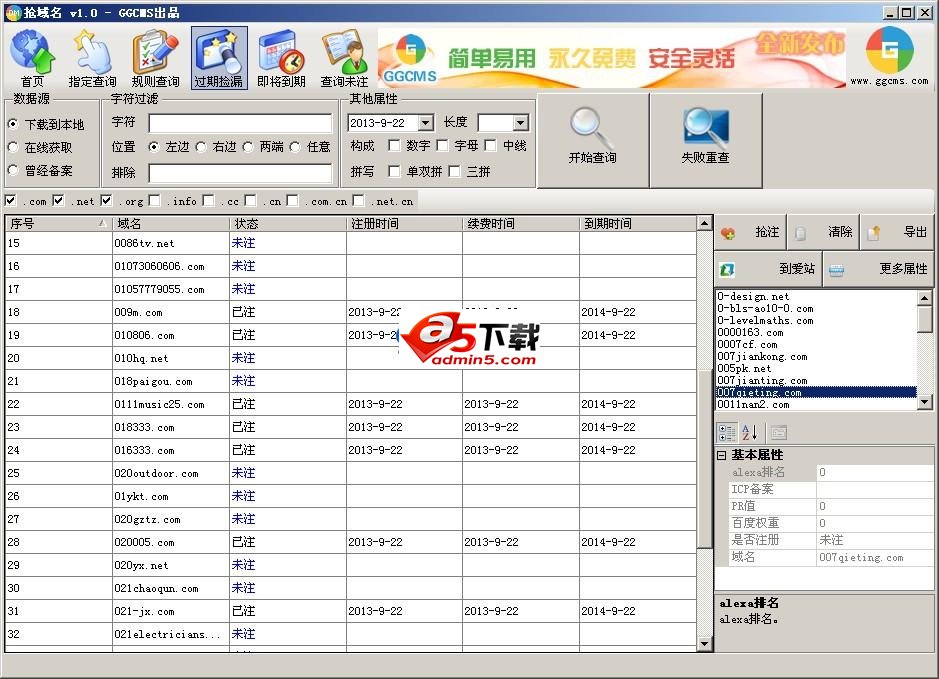Sort by the 注册时间 column header
This screenshot has width=939, height=679.
pyautogui.click(x=404, y=224)
